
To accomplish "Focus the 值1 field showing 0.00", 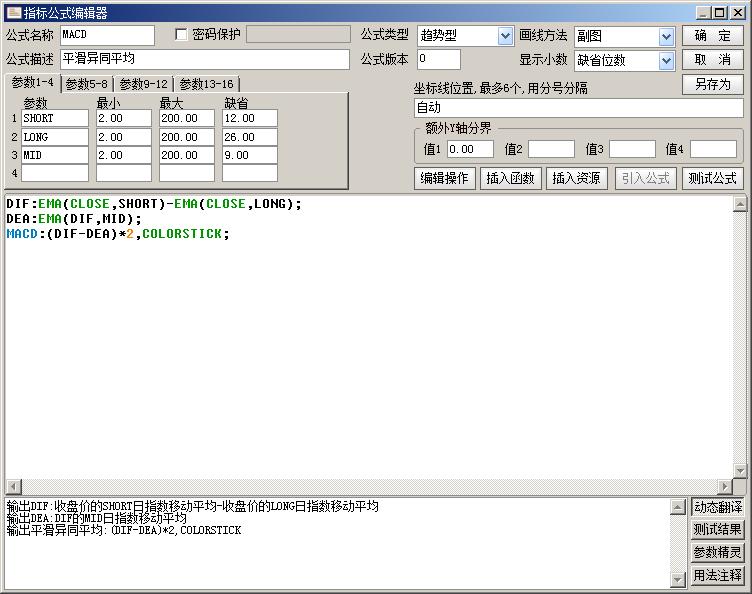I will click(x=470, y=149).
